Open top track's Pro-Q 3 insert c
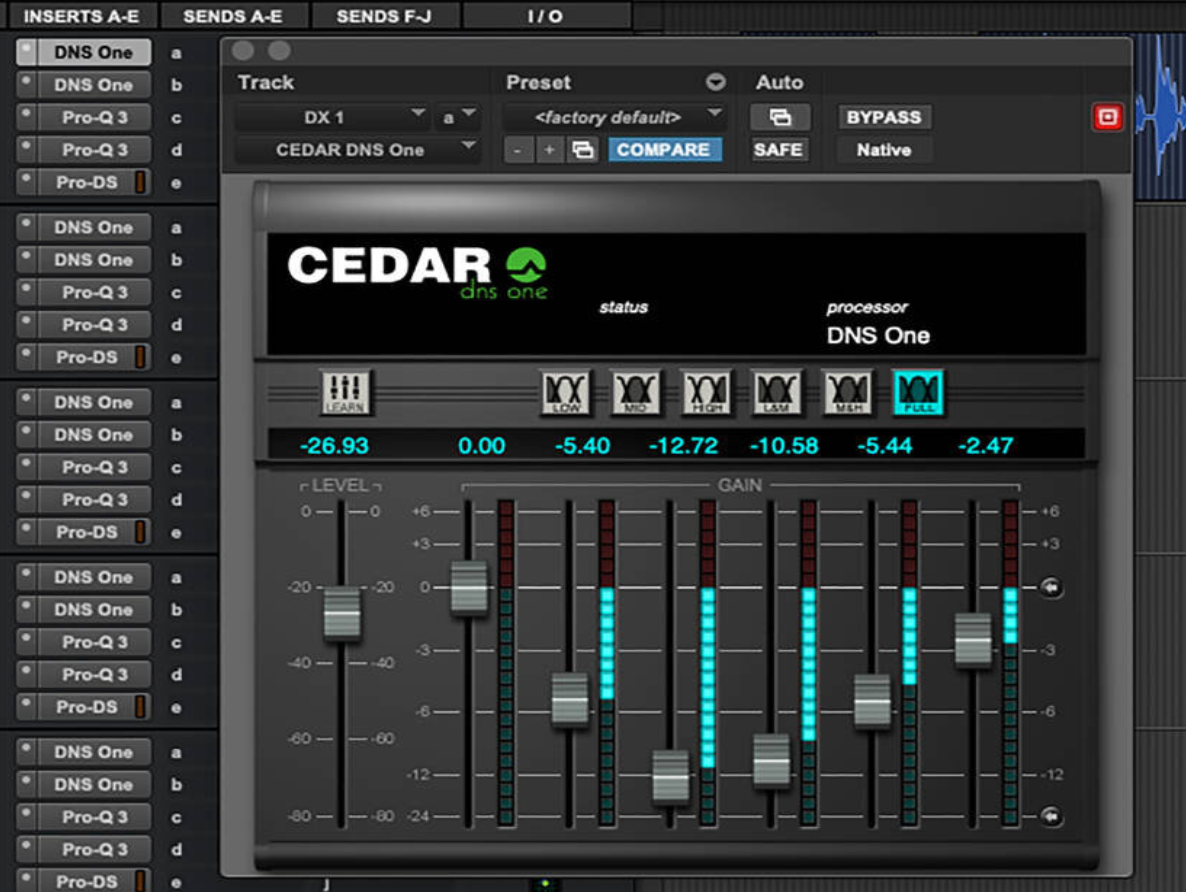This screenshot has width=1186, height=892. point(94,117)
